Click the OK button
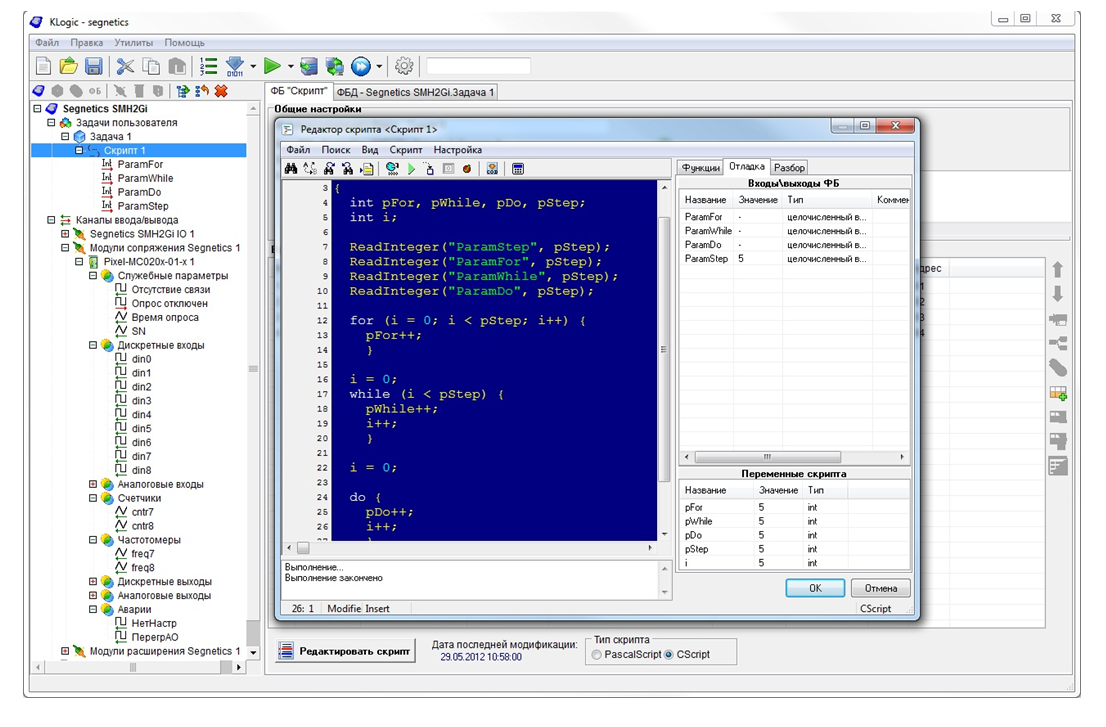 click(815, 588)
